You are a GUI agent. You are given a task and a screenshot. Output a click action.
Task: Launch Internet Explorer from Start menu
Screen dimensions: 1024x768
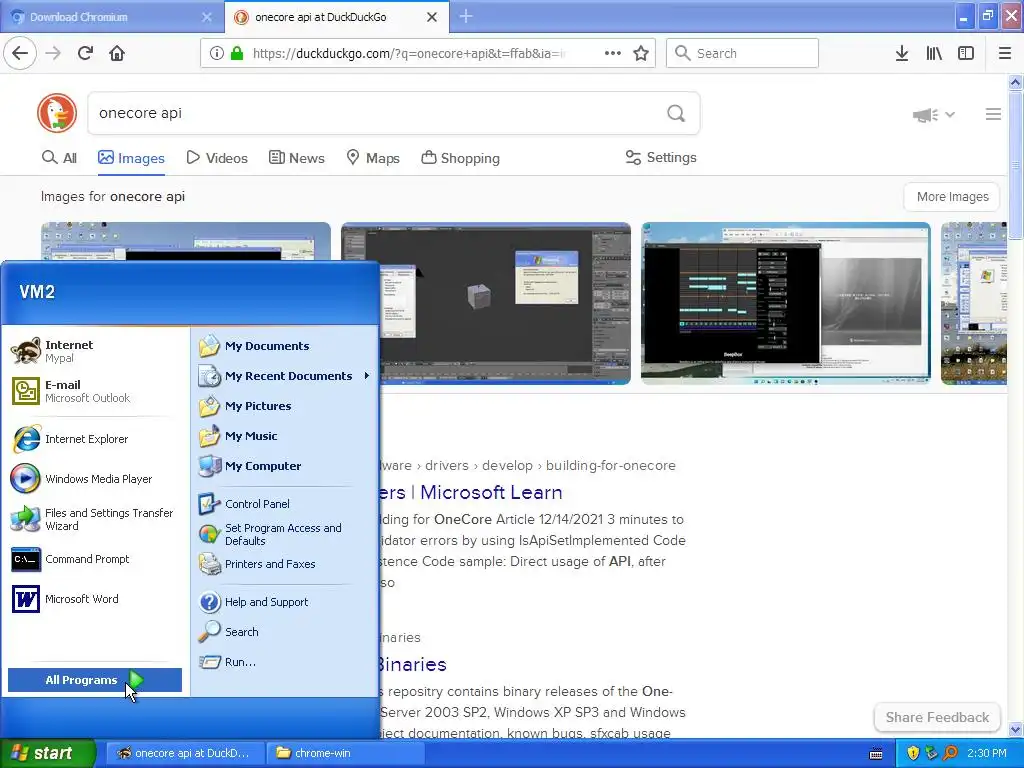click(x=95, y=439)
